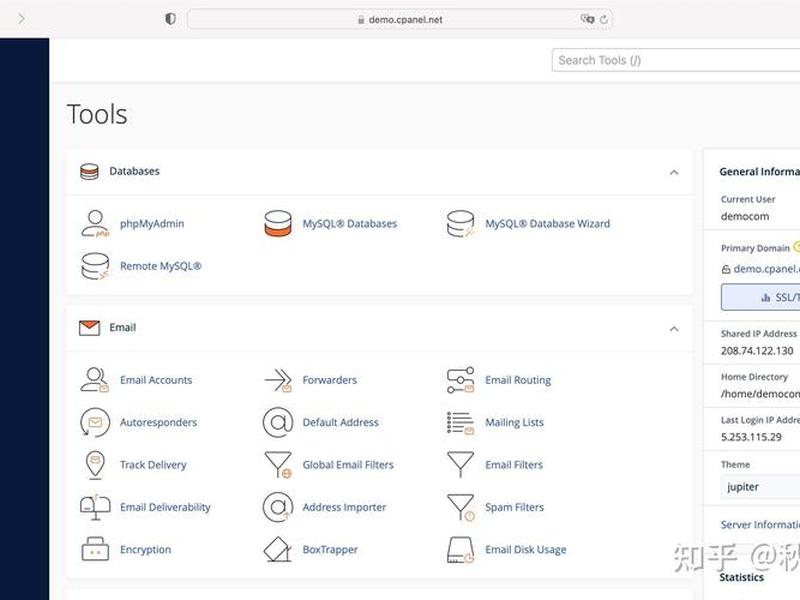
Task: Open the Address Importer link
Action: point(344,507)
